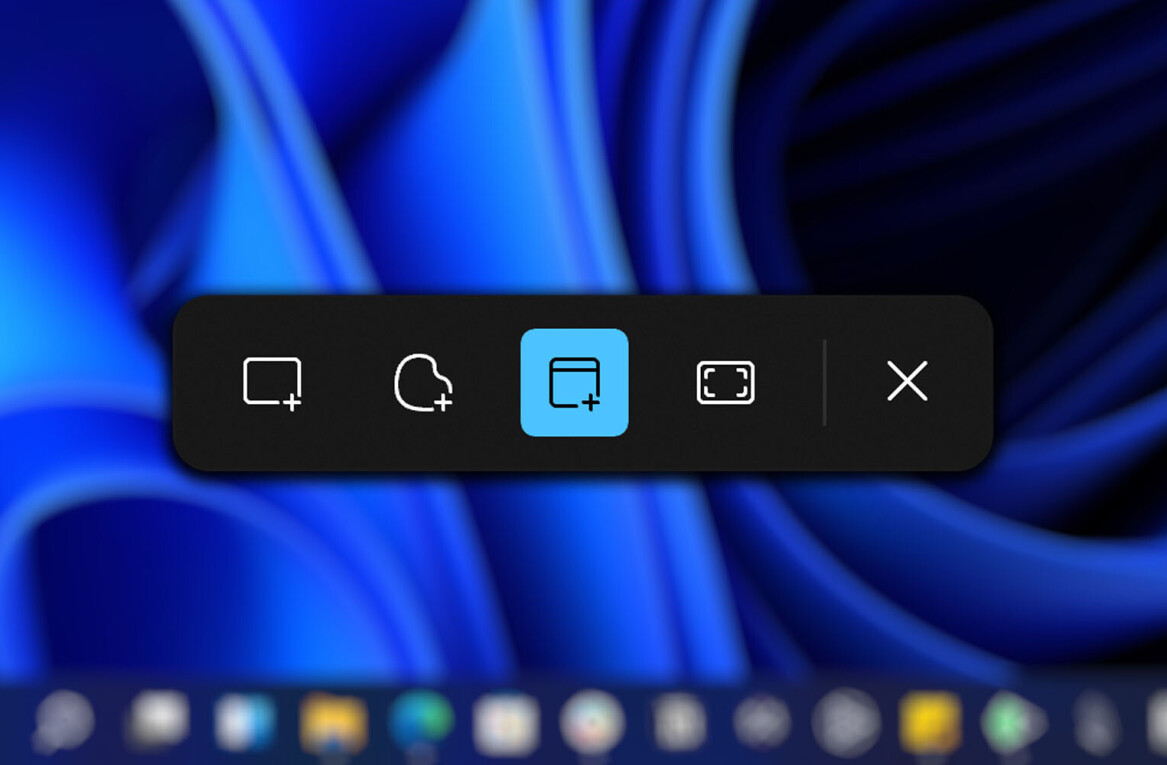Viewport: 1167px width, 765px height.
Task: Click gray icon second to Chrome's right
Action: pos(762,721)
